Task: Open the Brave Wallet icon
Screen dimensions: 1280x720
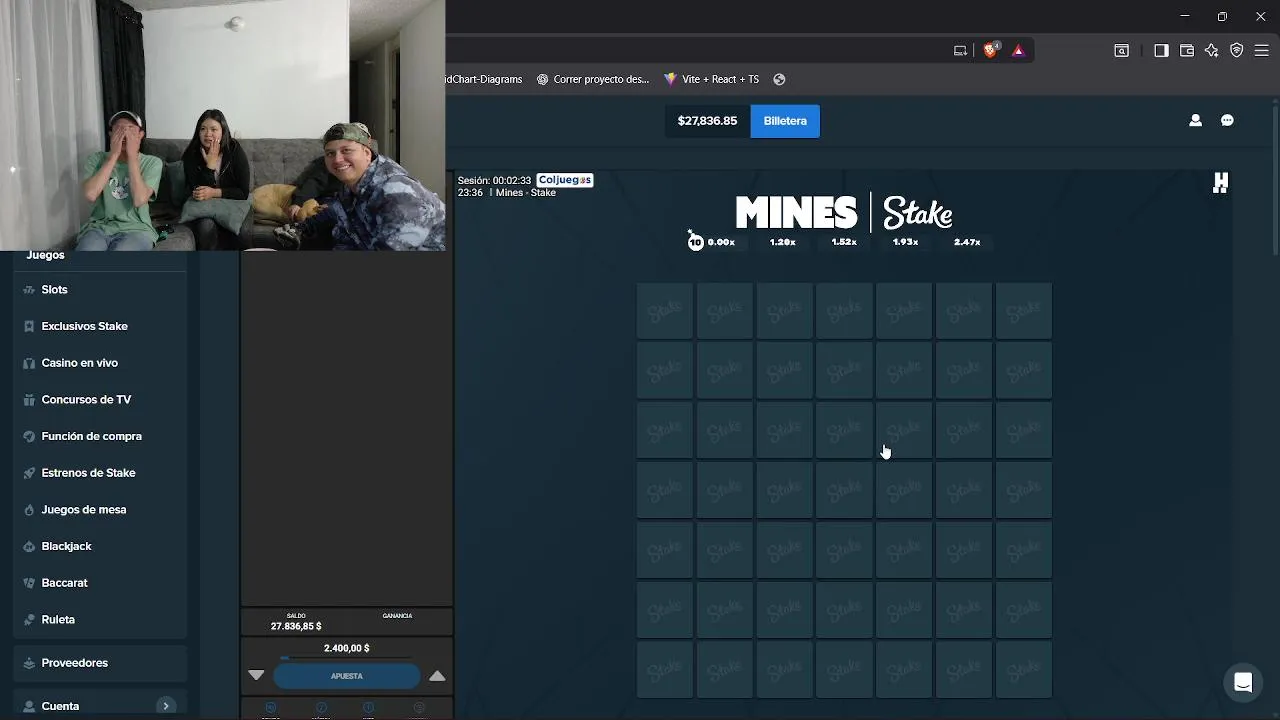Action: 1187,50
